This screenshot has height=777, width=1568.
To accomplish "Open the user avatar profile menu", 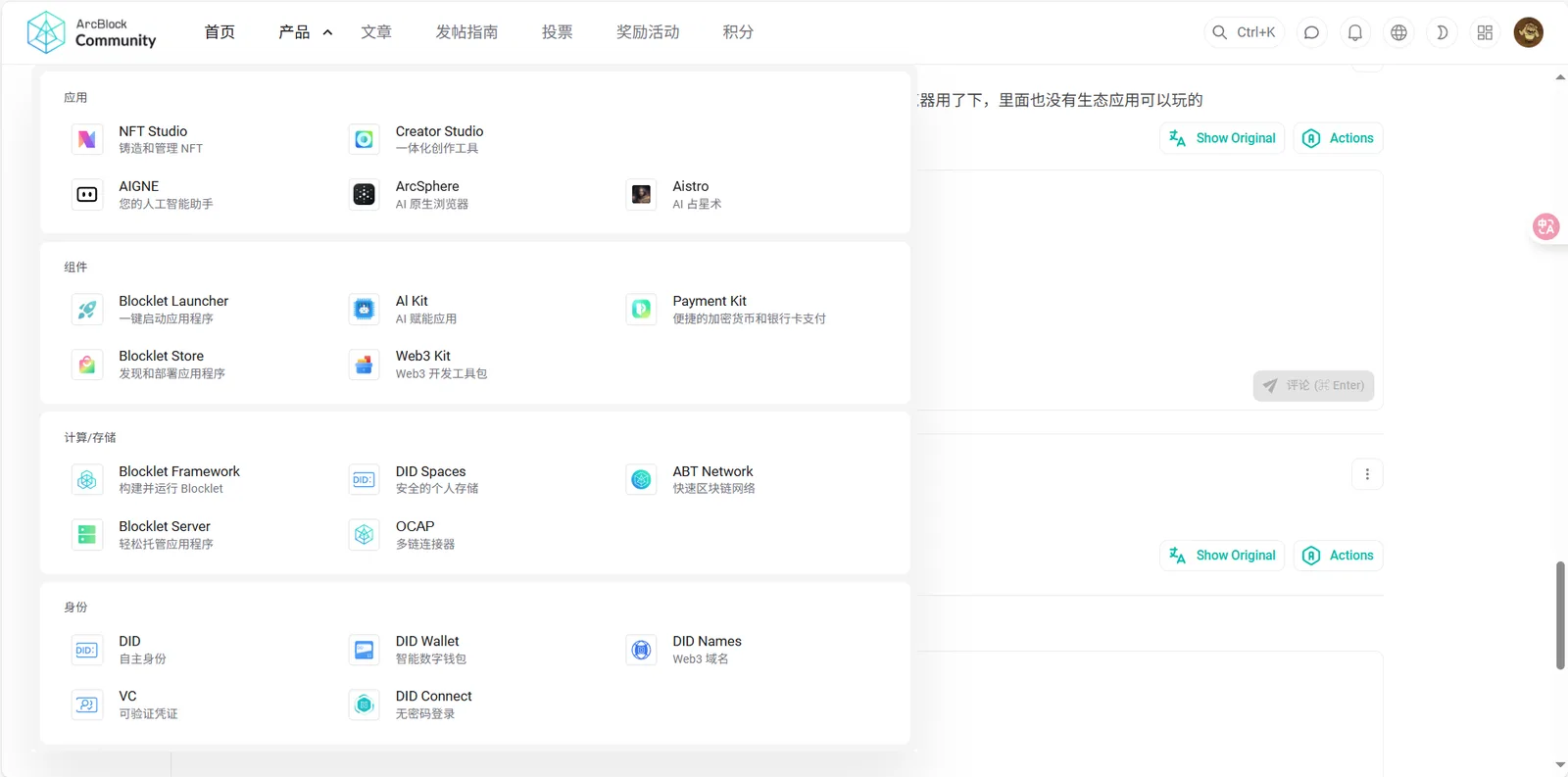I will click(1528, 32).
